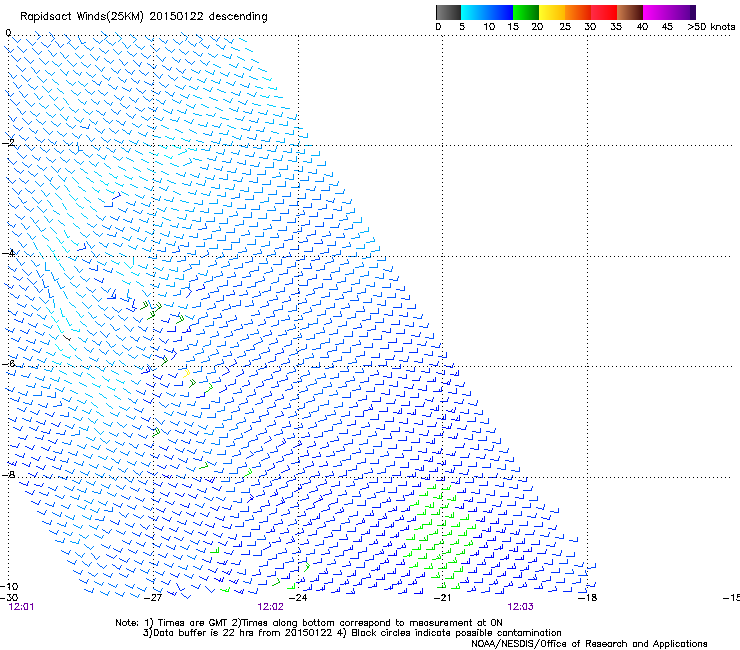The image size is (740, 650).
Task: Click the yellow 20-25 knots color band
Action: point(552,12)
